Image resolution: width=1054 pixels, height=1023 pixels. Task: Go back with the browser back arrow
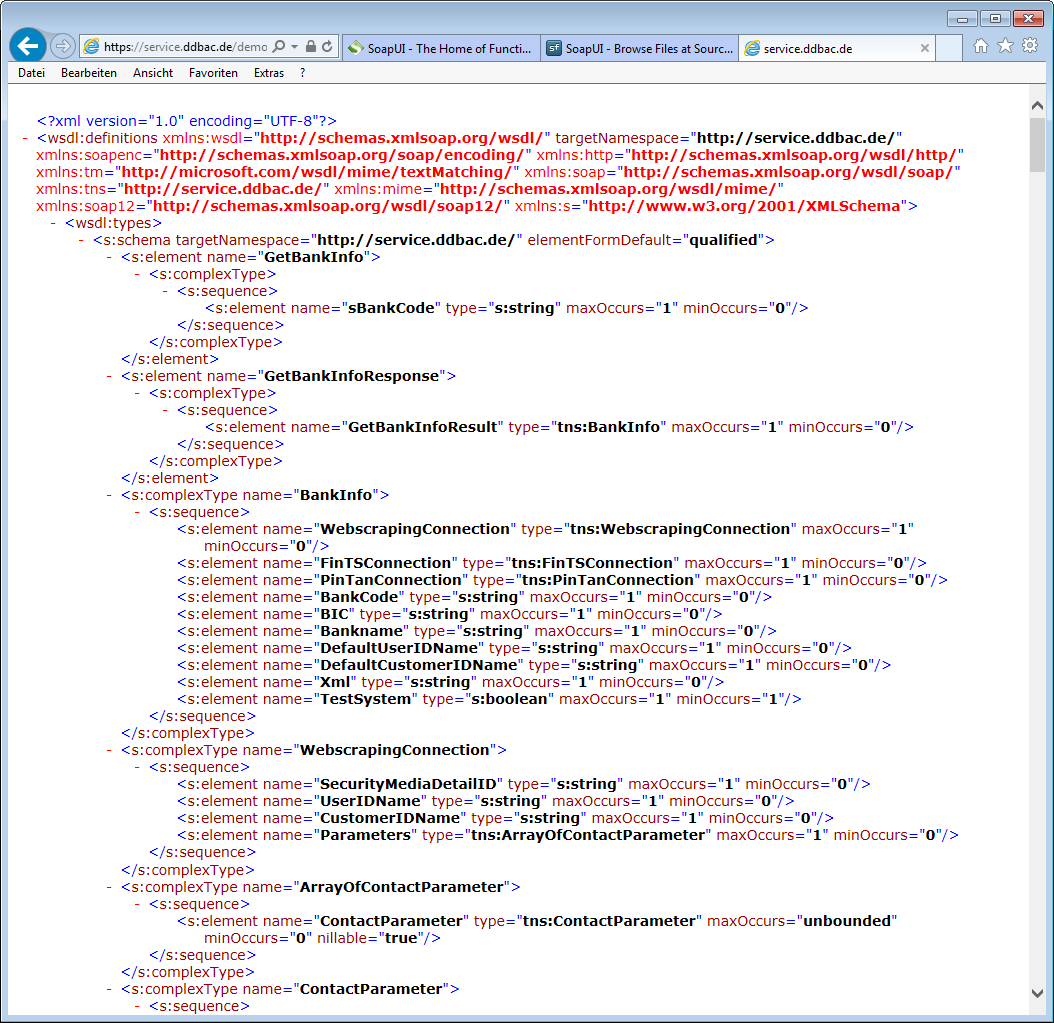(28, 46)
